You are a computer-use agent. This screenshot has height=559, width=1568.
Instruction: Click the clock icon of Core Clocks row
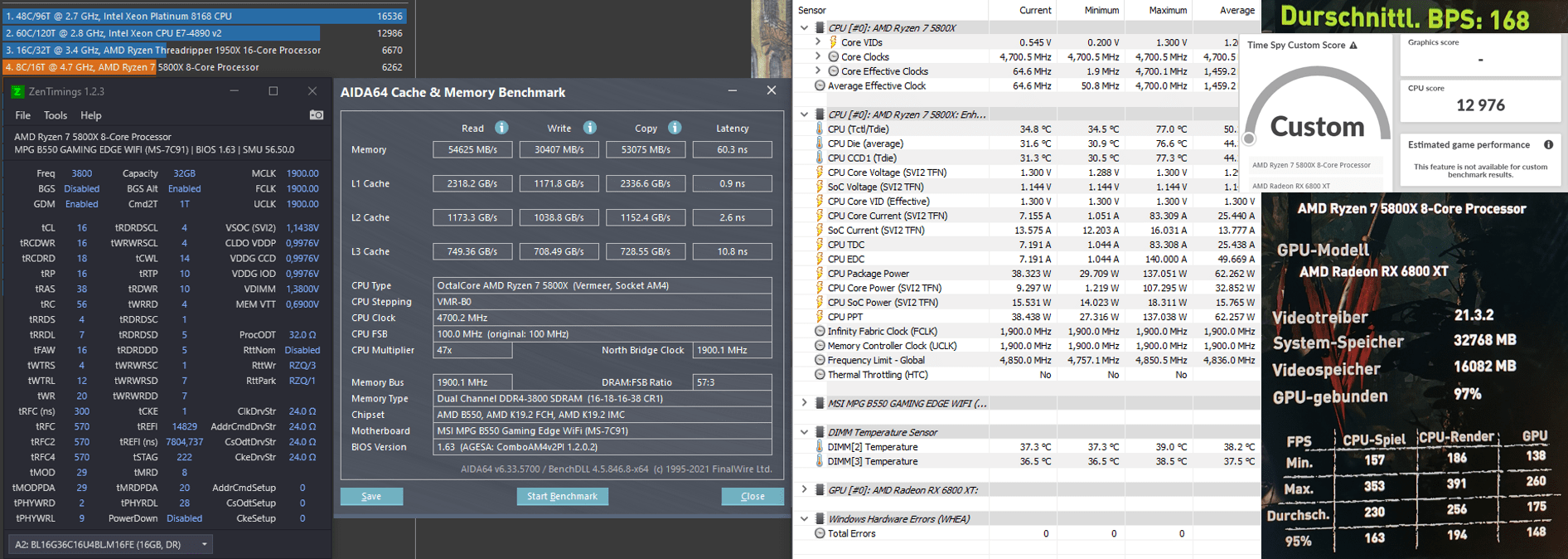pyautogui.click(x=833, y=57)
